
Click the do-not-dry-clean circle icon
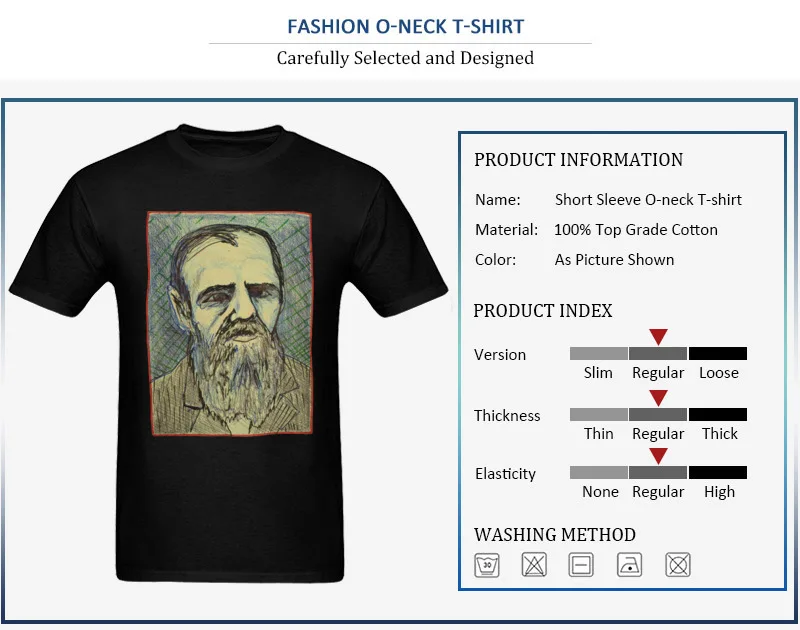[678, 565]
